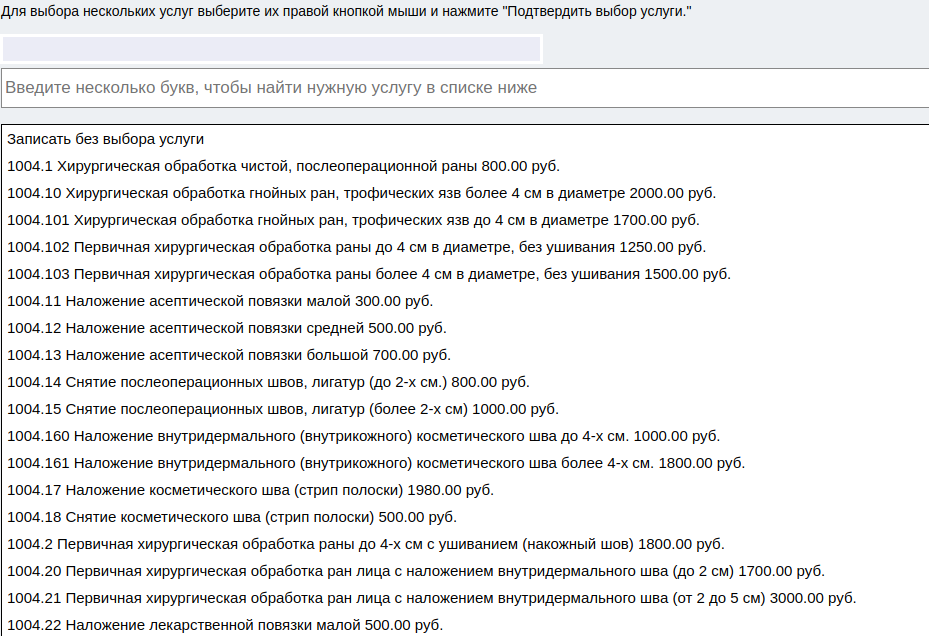Pick 1004.13 large aseptic dressing

tap(229, 355)
